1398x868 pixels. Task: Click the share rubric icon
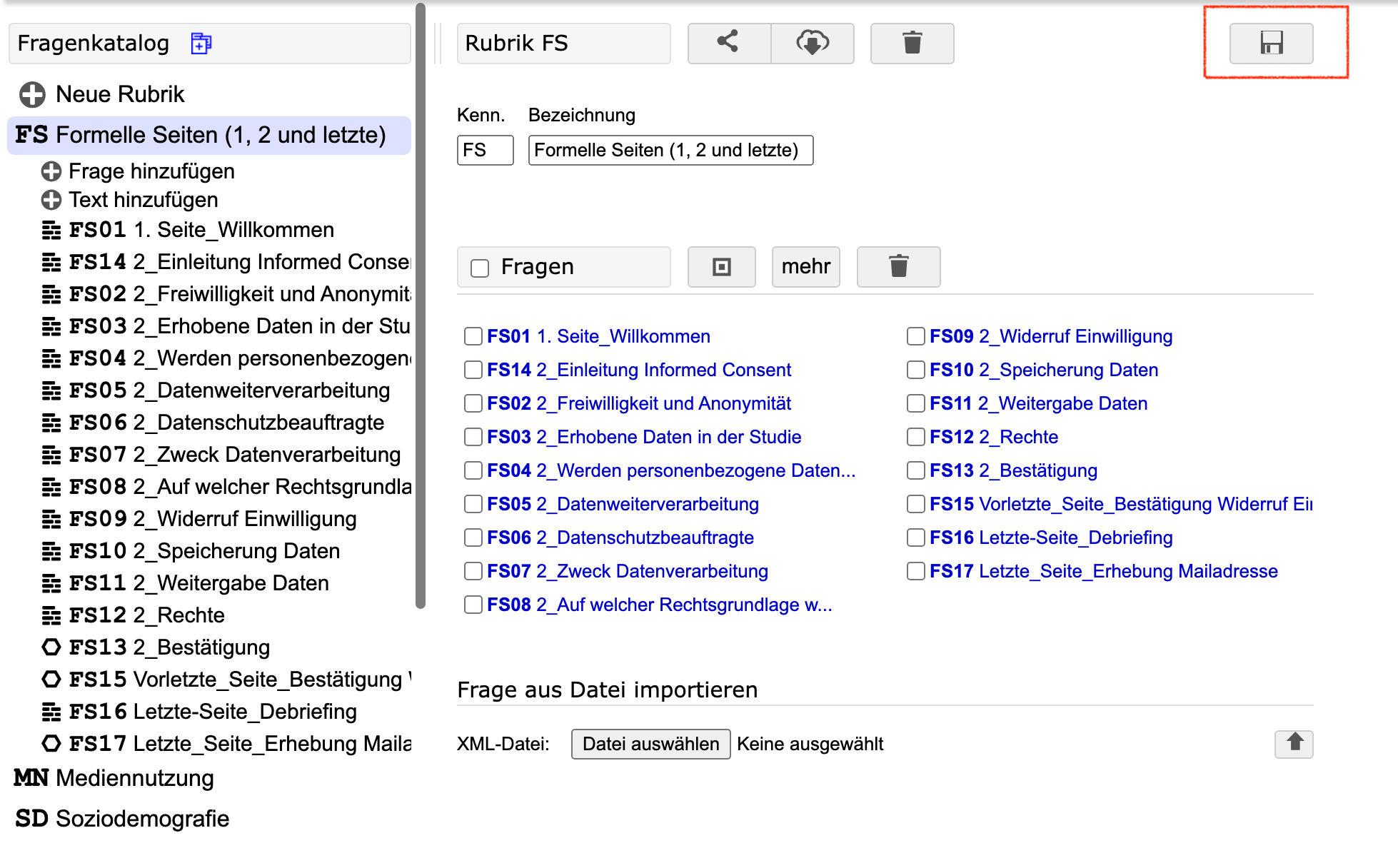coord(728,43)
